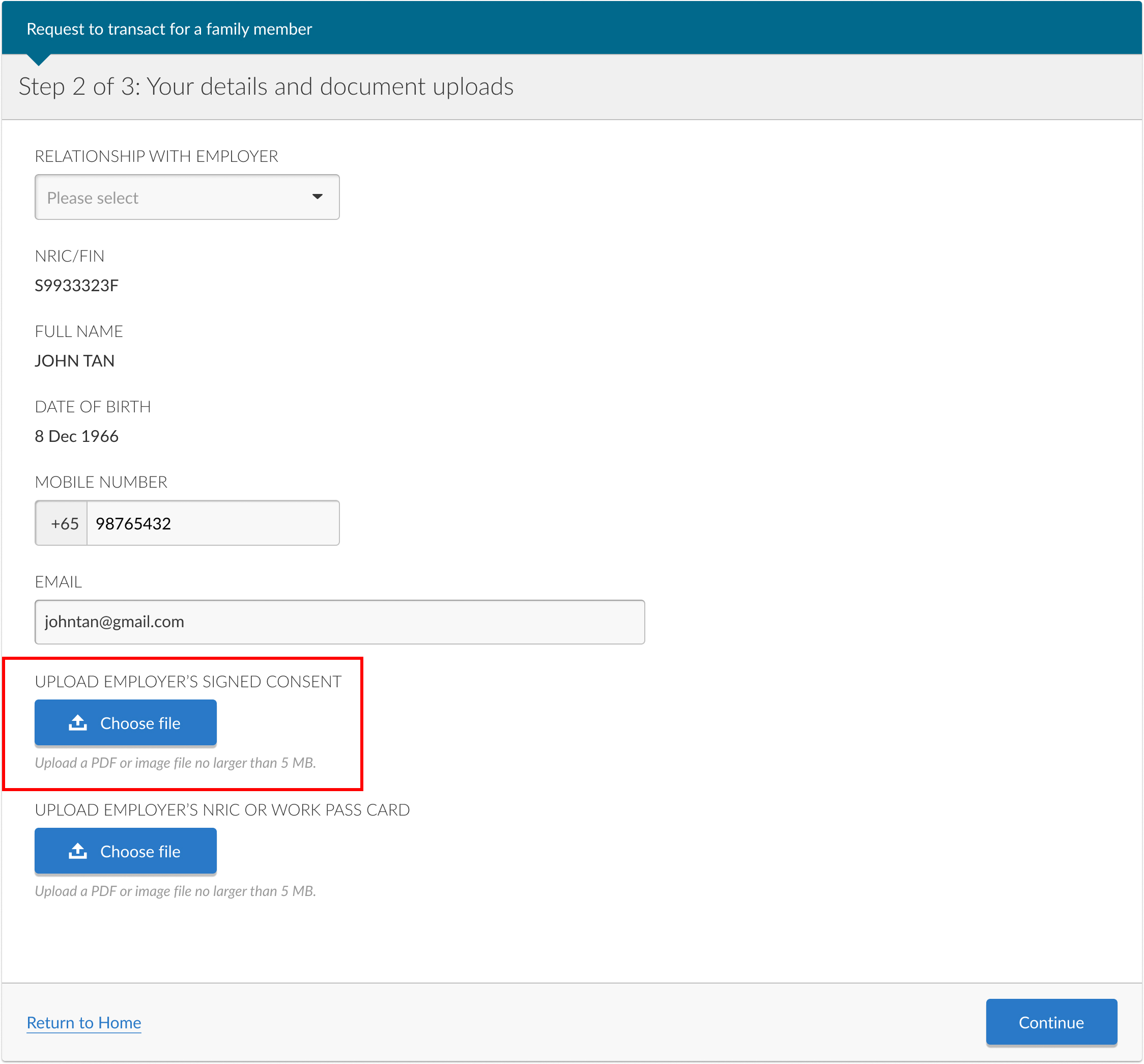Click the Email label
The width and height of the screenshot is (1144, 1064).
click(59, 582)
